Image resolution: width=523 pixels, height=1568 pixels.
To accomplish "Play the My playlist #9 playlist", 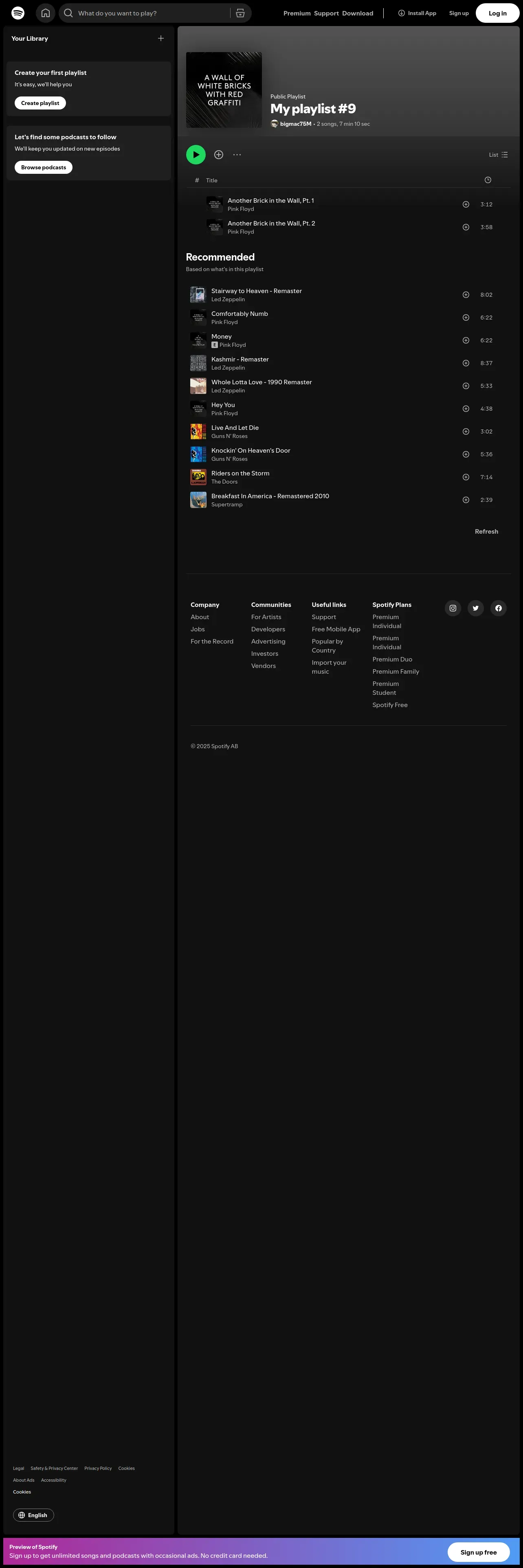I will pos(196,155).
